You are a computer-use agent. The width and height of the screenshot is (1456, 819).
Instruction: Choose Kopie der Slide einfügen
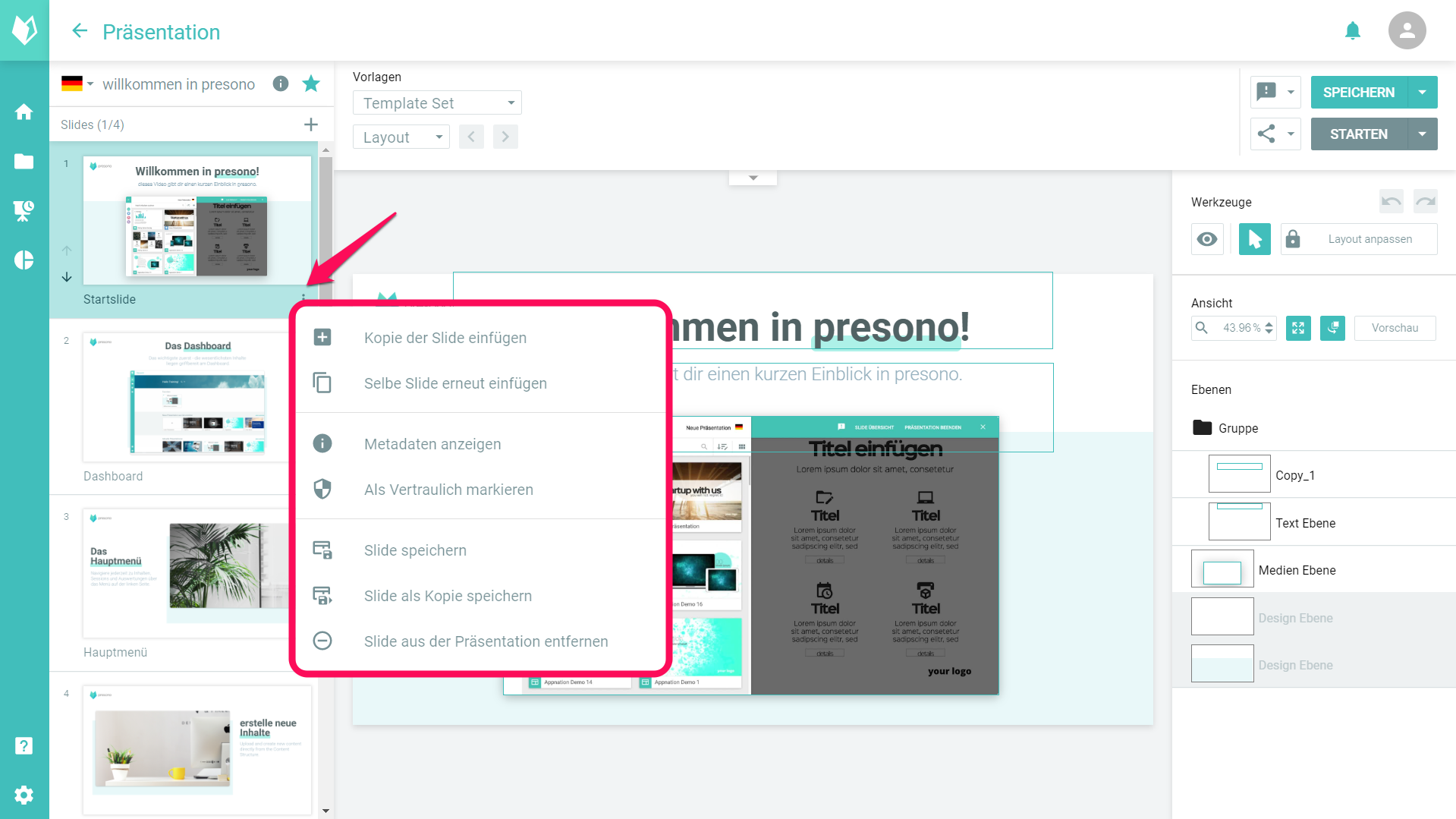480,338
